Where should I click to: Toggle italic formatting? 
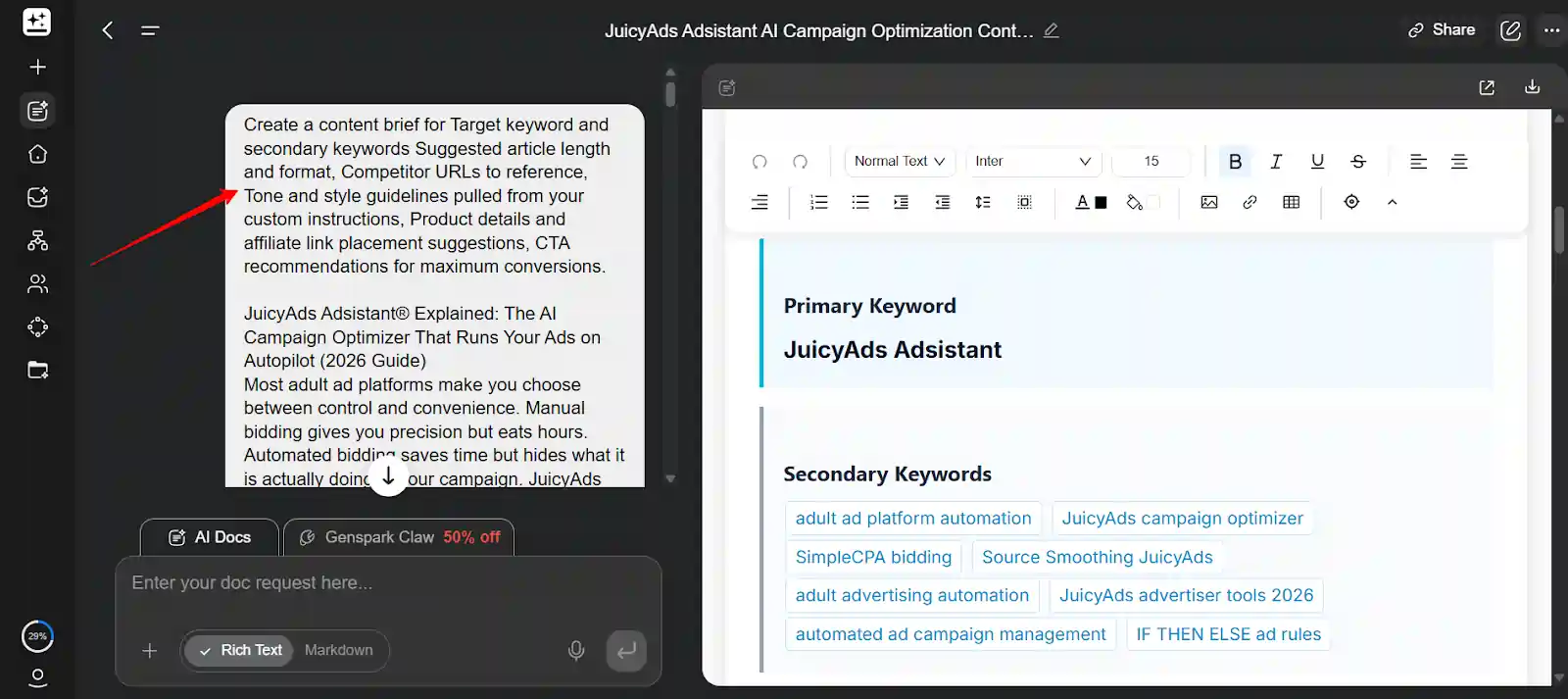[x=1276, y=162]
